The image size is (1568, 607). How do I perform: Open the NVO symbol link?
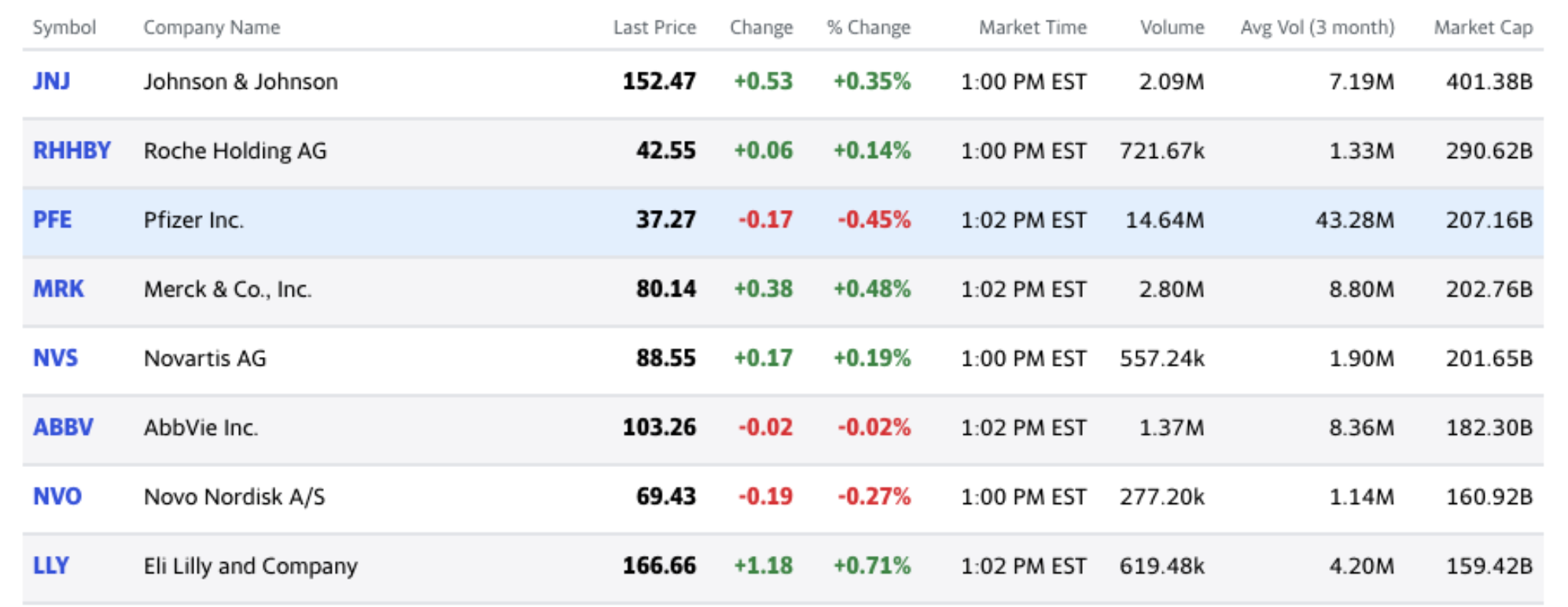(57, 497)
